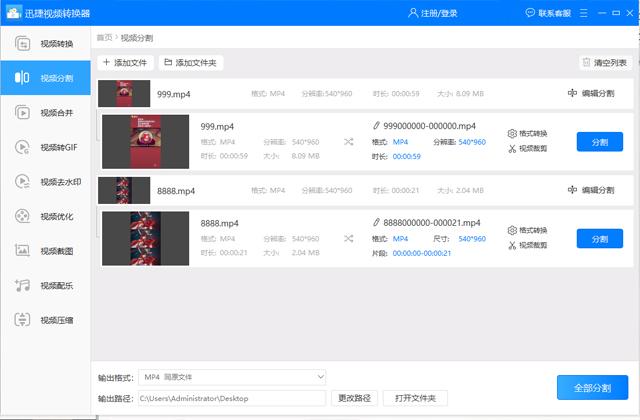Click the 视频压缩 compress icon
Screen dimensions: 640x420
coord(22,320)
